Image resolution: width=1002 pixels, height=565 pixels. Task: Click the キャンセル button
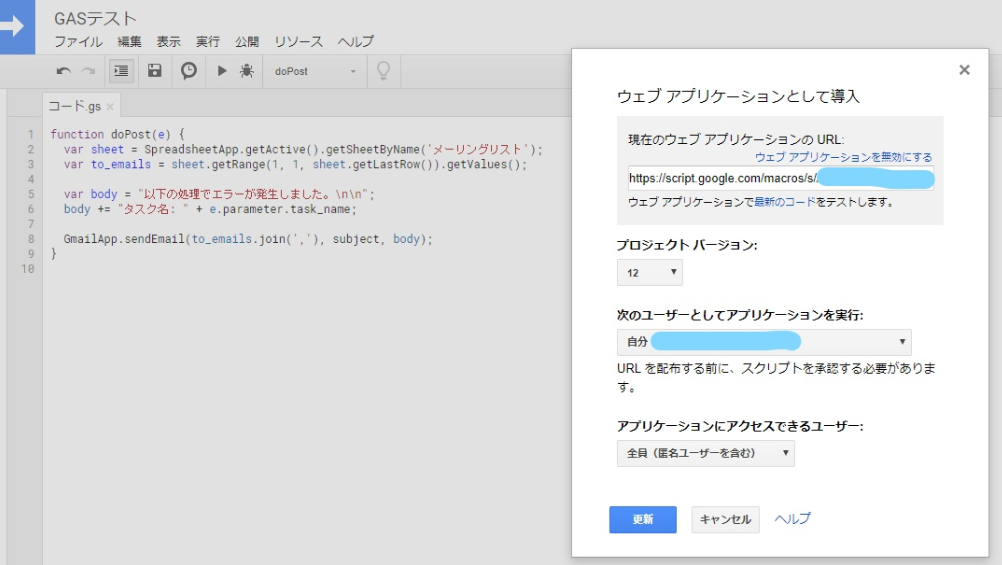tap(725, 520)
